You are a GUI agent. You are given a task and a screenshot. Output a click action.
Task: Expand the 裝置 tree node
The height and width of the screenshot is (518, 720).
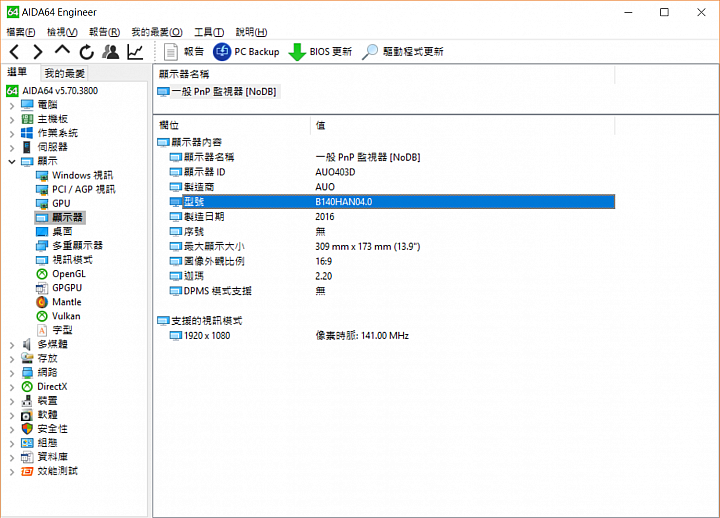coord(12,401)
